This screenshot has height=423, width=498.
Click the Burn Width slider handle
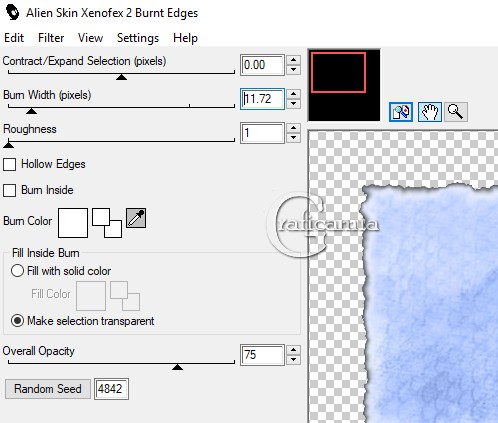(31, 111)
